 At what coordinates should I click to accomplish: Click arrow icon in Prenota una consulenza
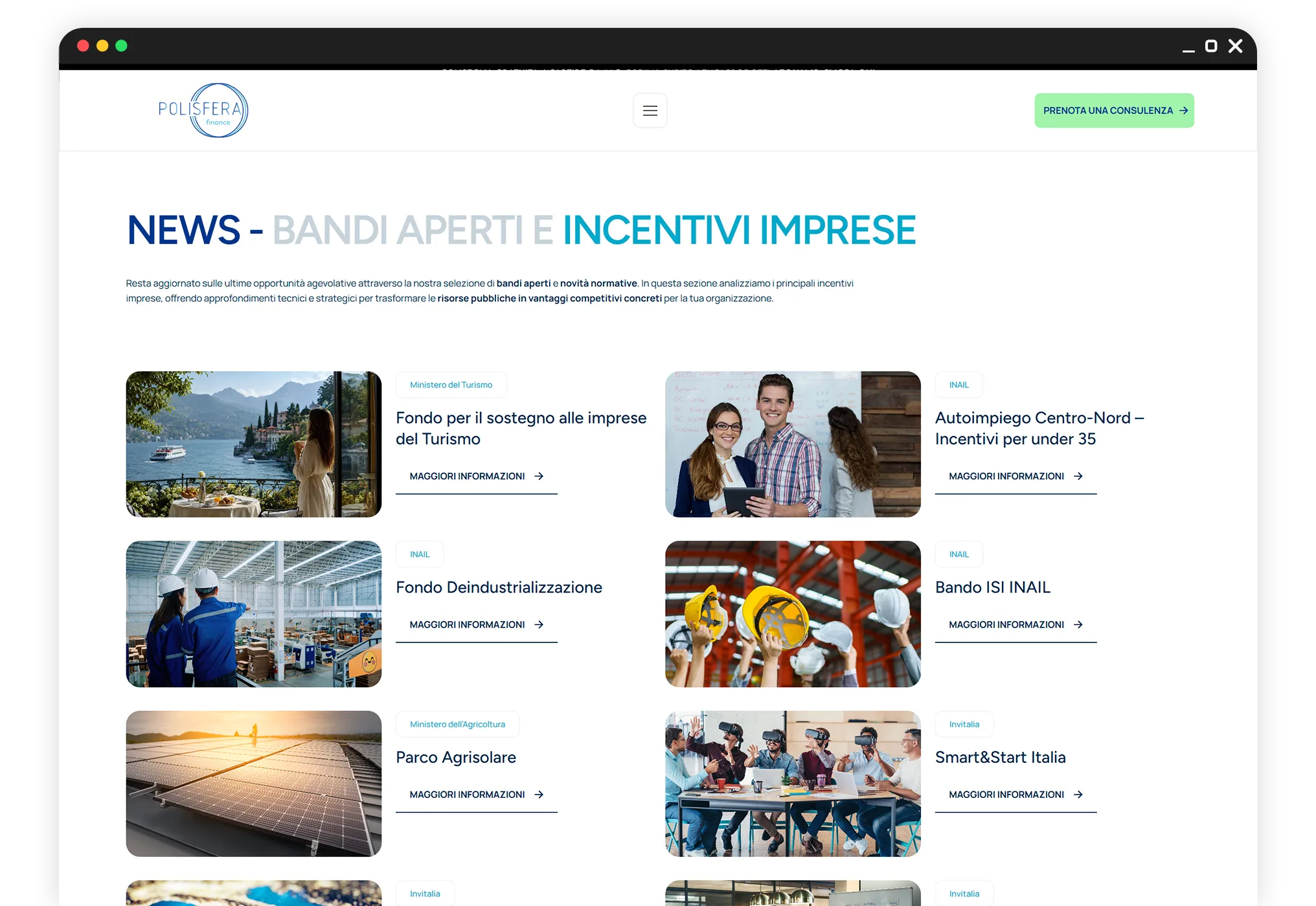1183,111
